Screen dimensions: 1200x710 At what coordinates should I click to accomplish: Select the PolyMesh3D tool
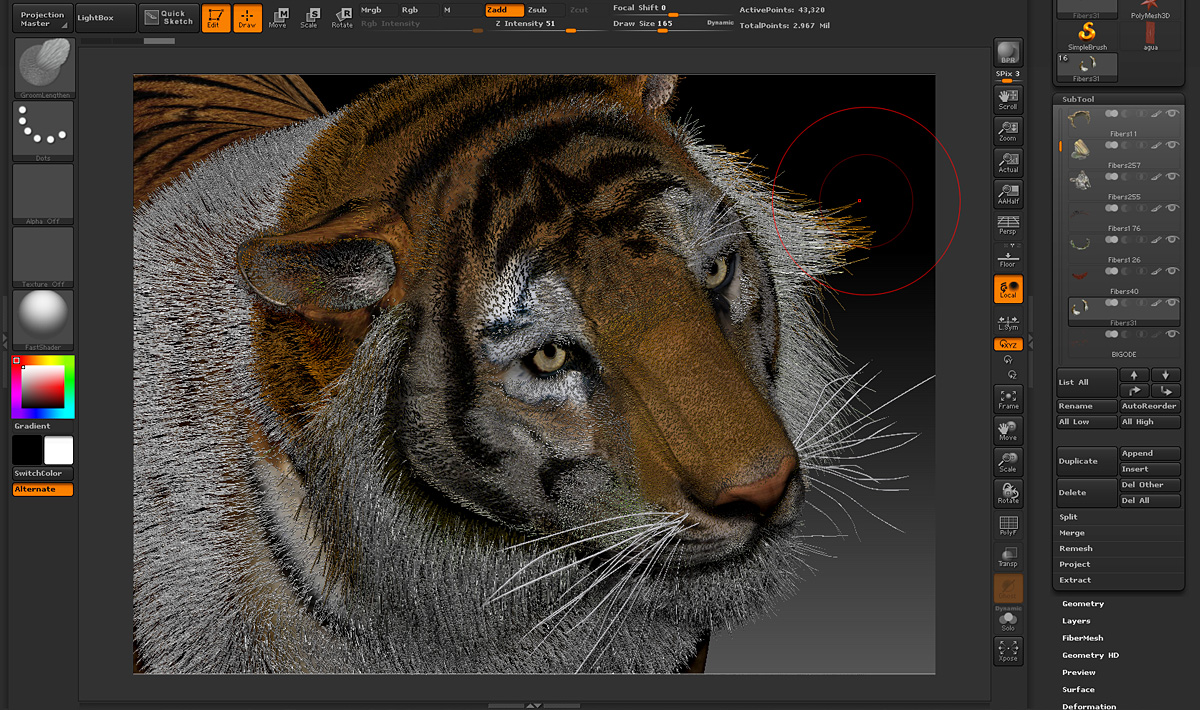(x=1150, y=10)
